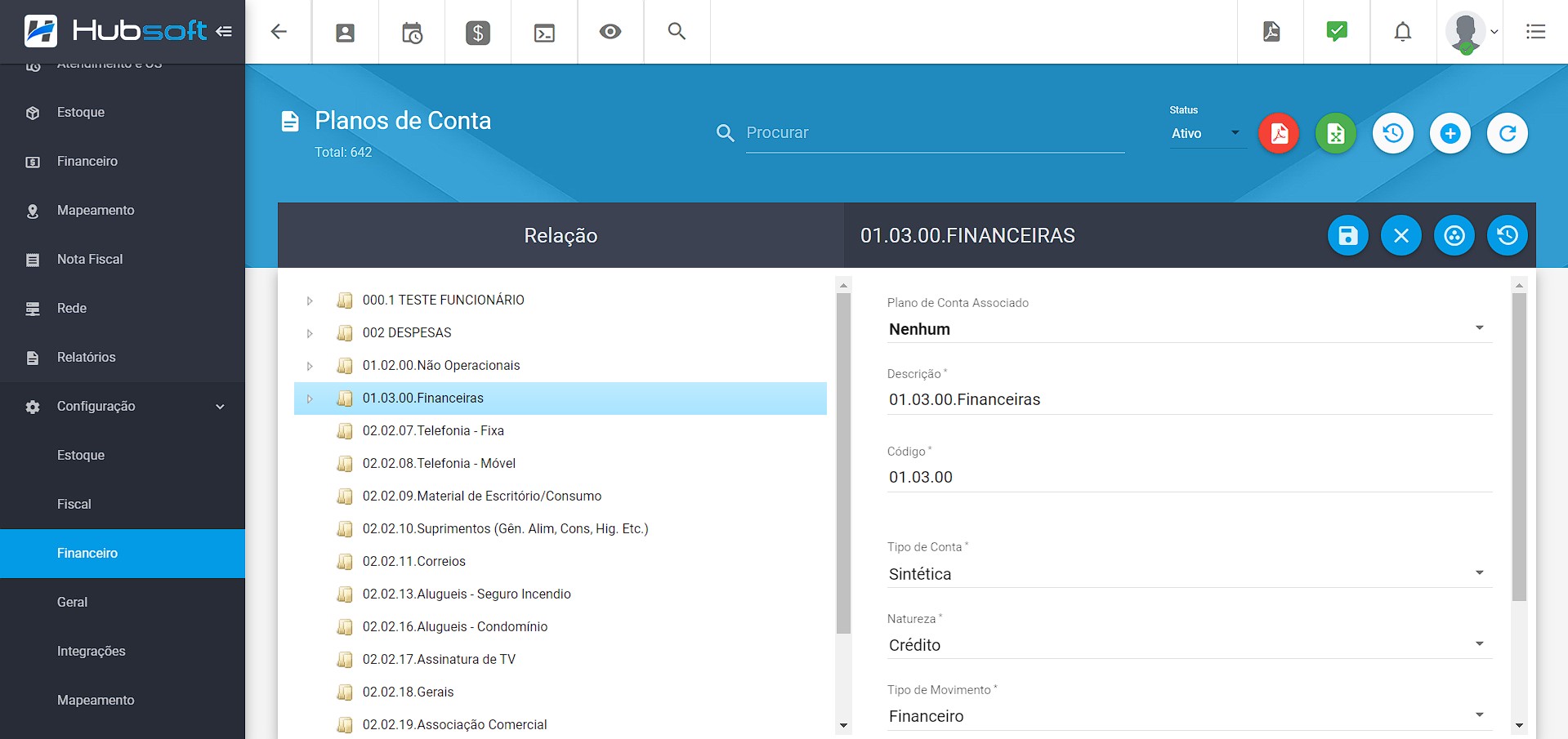Expand 000.1 TESTE FUNCIONÁRIO tree node

click(x=310, y=300)
